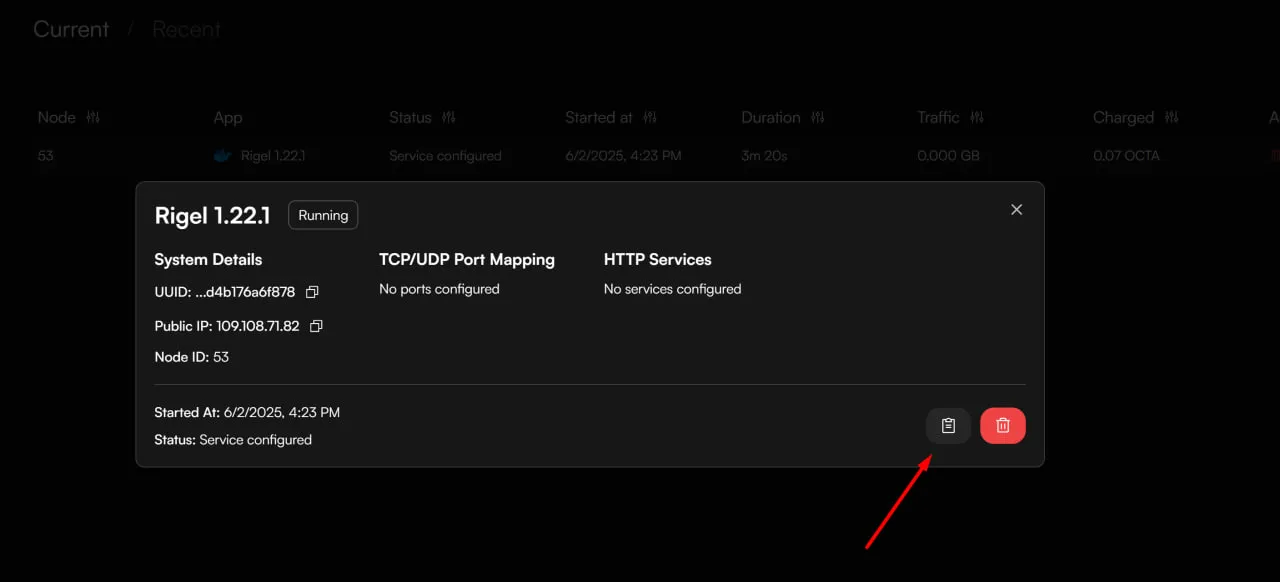The image size is (1280, 582).
Task: Copy the UUID value
Action: coord(312,292)
